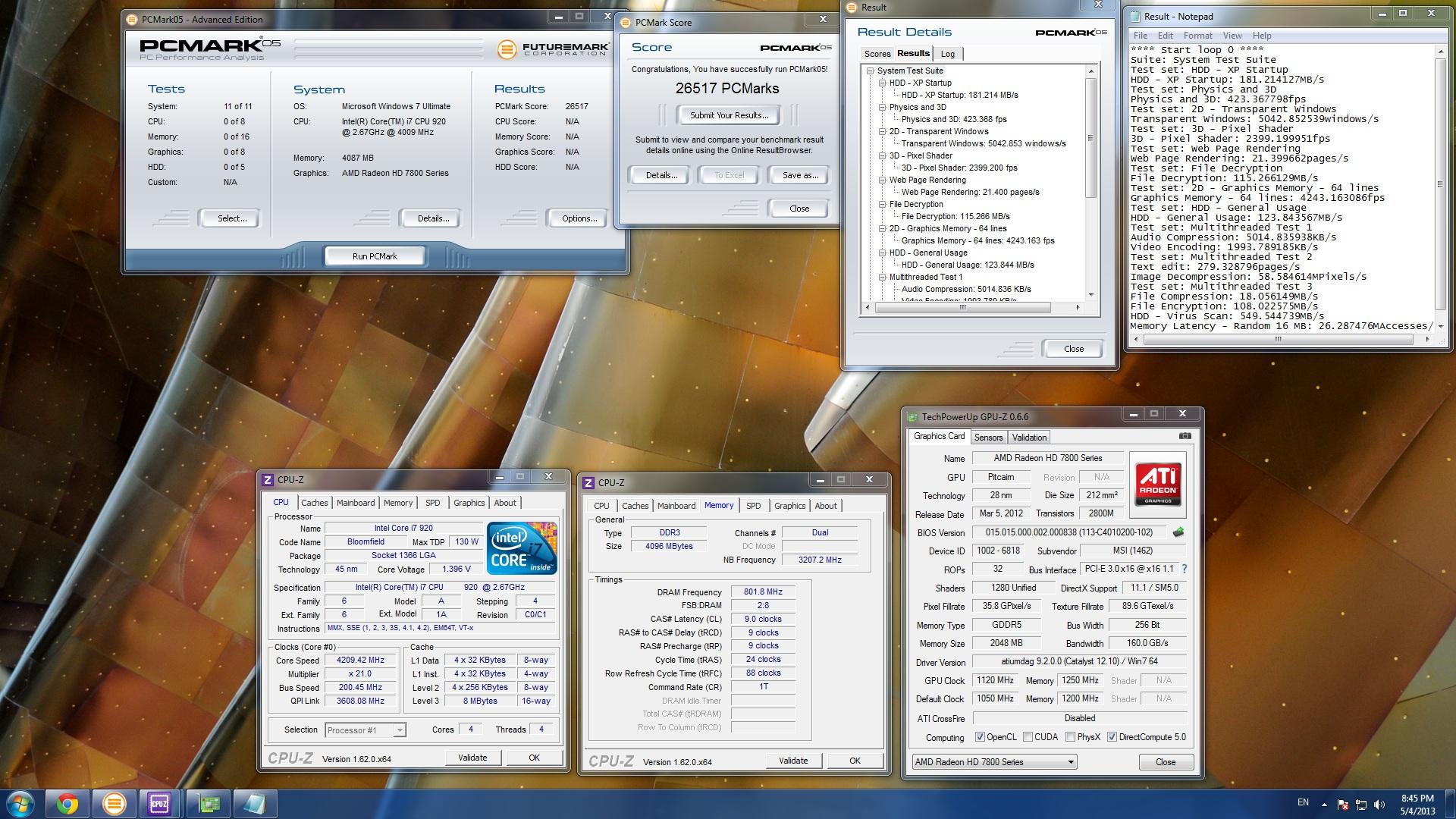This screenshot has height=819, width=1456.
Task: Click the EN language indicator
Action: tap(1303, 802)
